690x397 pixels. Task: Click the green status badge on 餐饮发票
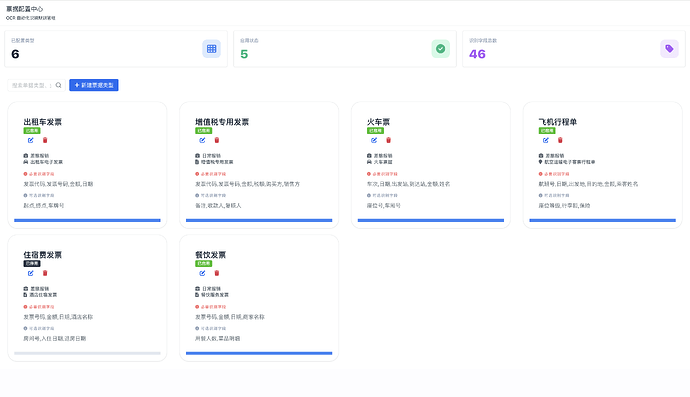click(203, 264)
